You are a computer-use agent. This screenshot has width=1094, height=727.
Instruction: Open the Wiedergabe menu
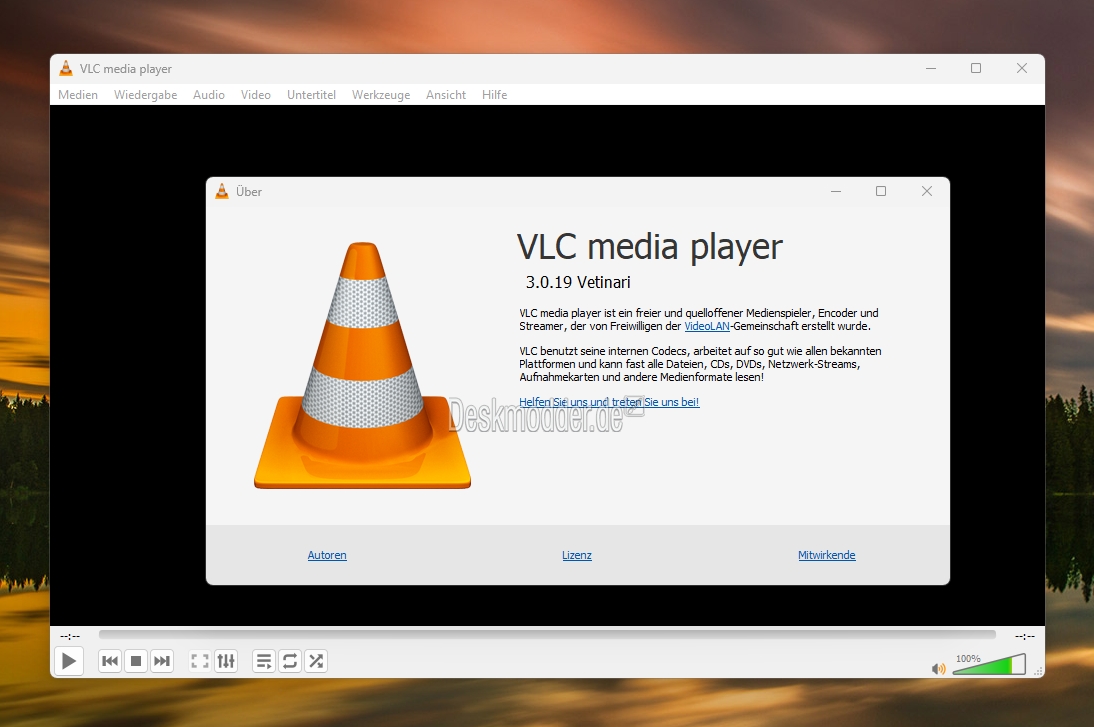(x=145, y=95)
